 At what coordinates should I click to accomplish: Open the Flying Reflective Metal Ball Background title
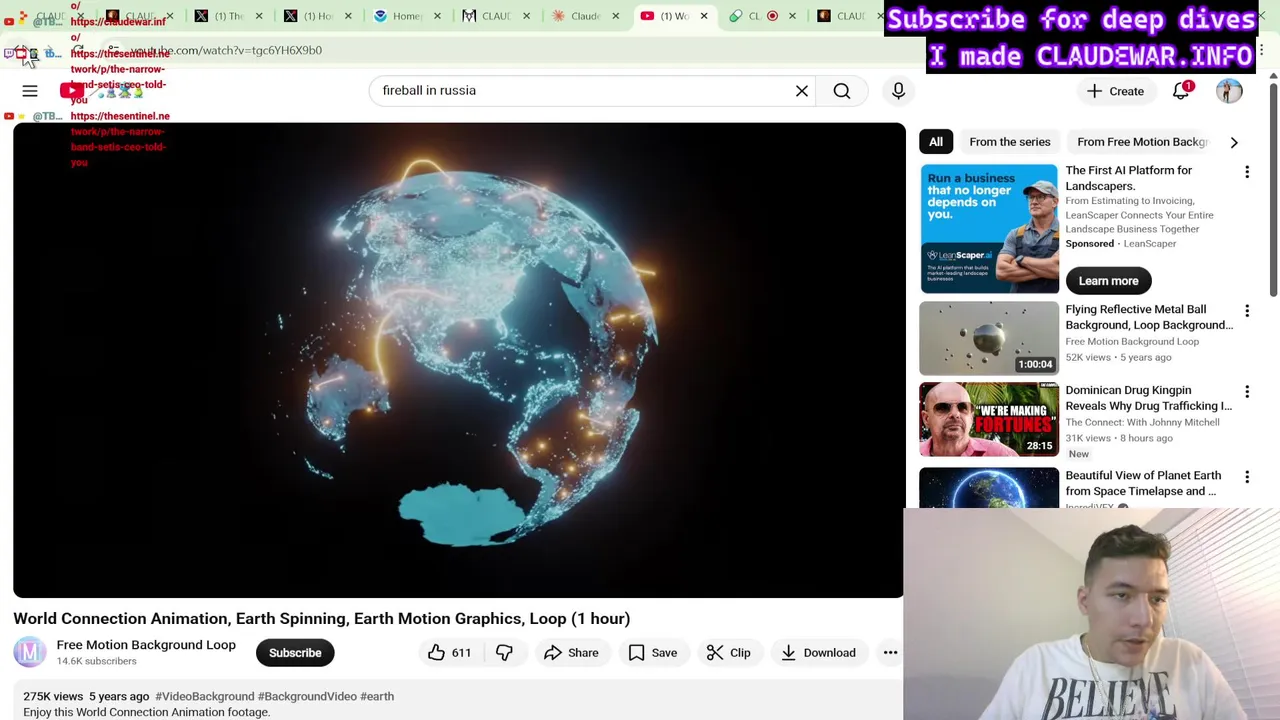tap(1149, 317)
